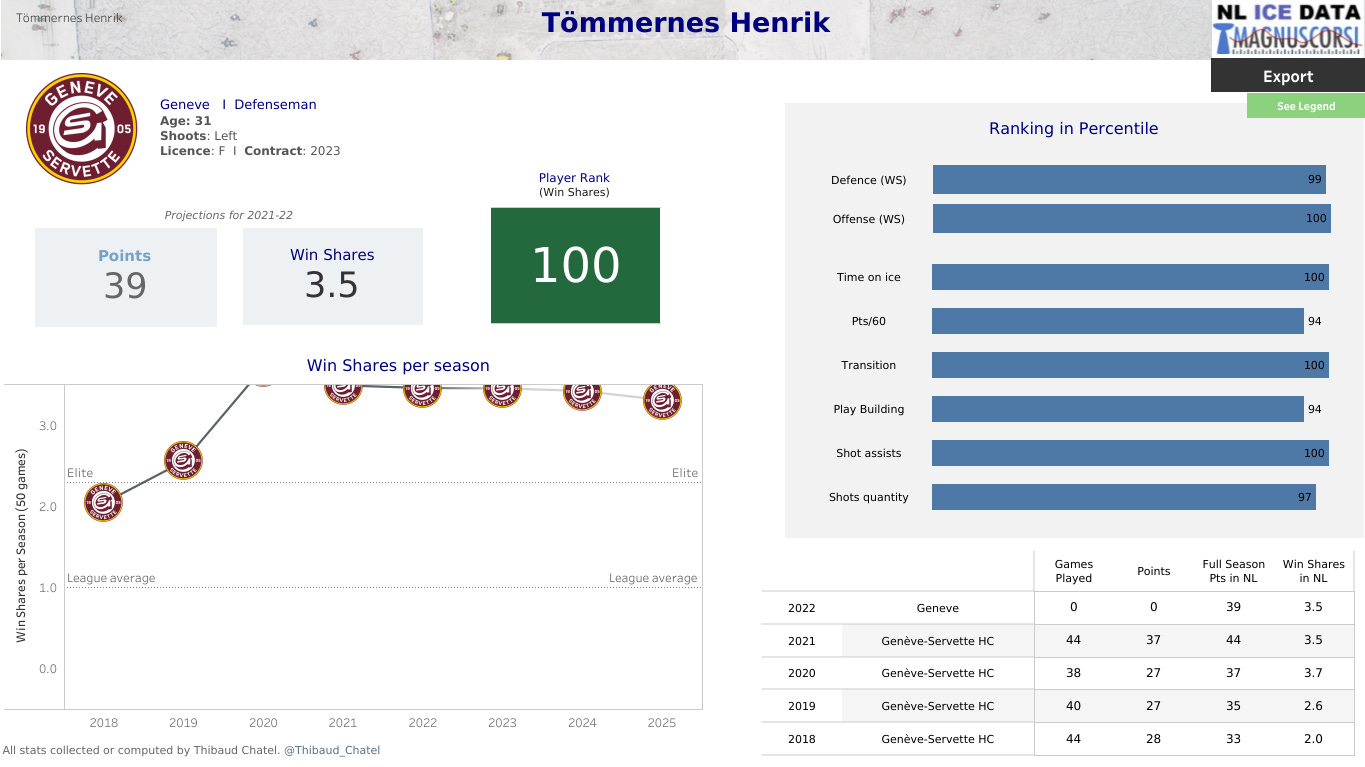This screenshot has width=1365, height=767.
Task: Click the Play Building percentile bar
Action: (1118, 409)
